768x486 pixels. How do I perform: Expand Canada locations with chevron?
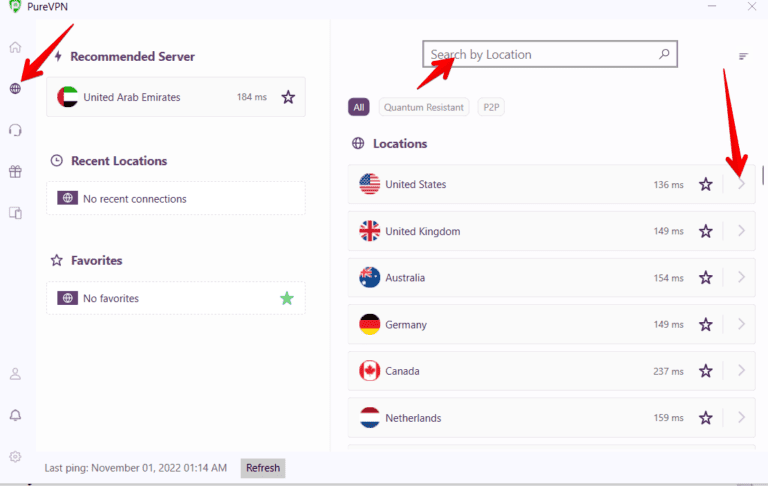[x=741, y=371]
